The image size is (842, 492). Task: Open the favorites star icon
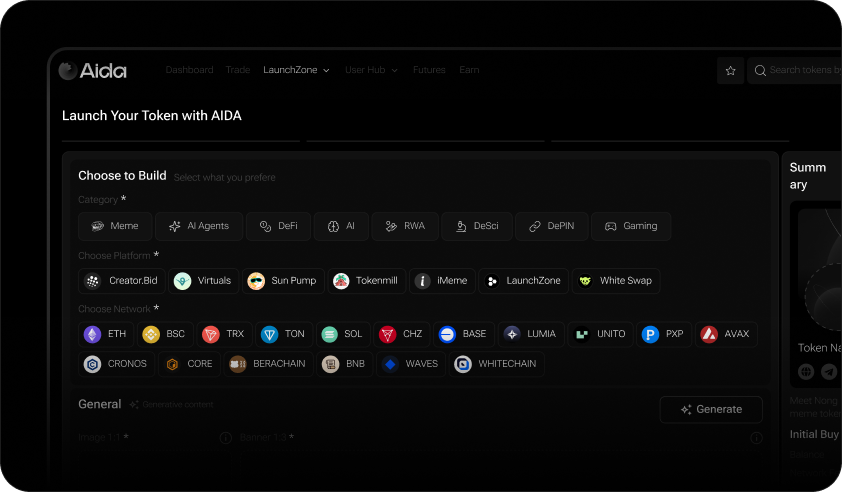730,70
